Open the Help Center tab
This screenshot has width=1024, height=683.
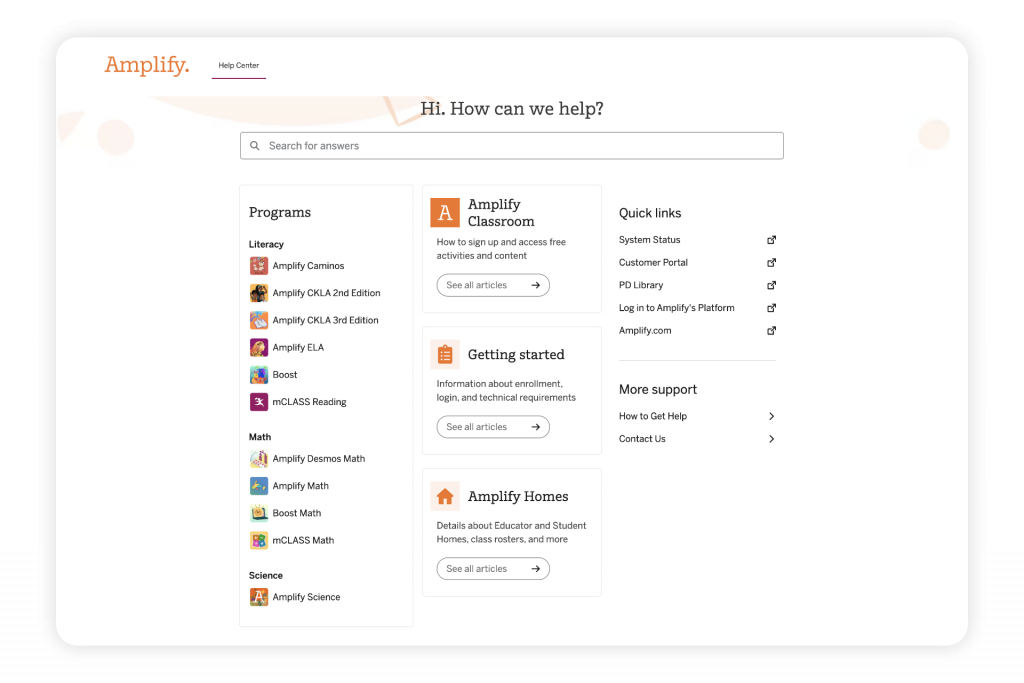click(x=239, y=65)
